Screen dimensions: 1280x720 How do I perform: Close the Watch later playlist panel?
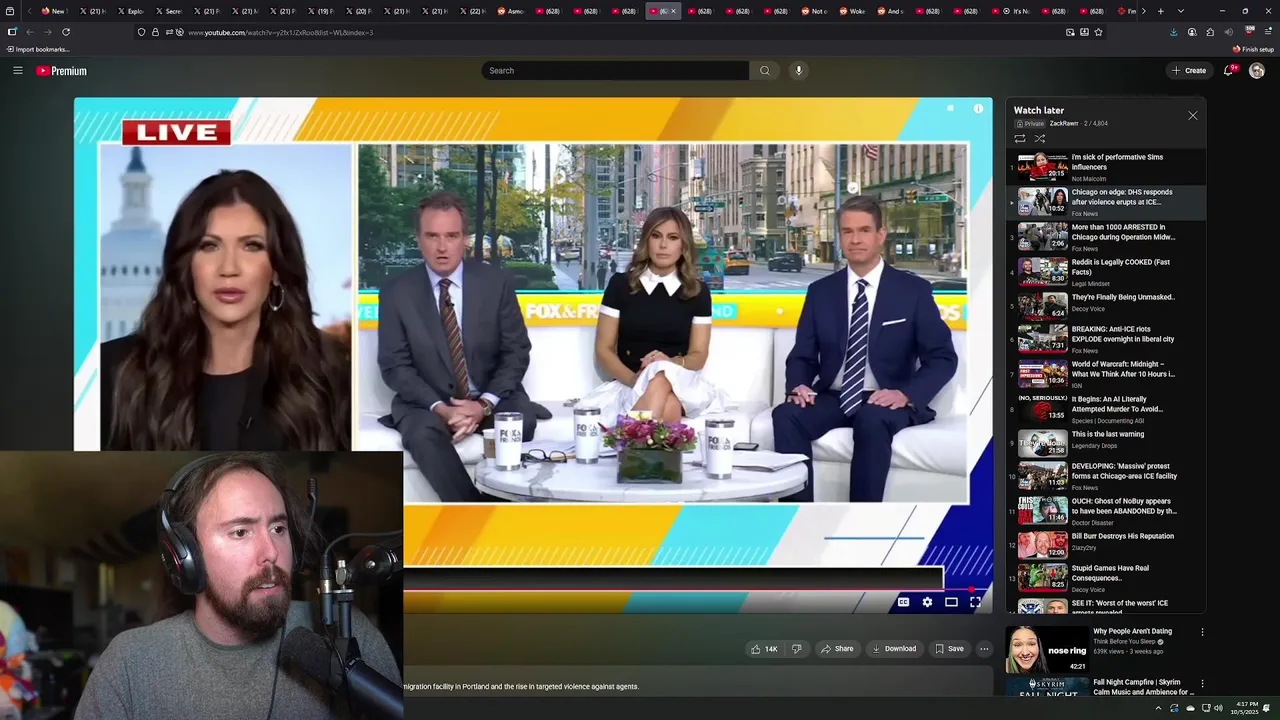point(1192,116)
